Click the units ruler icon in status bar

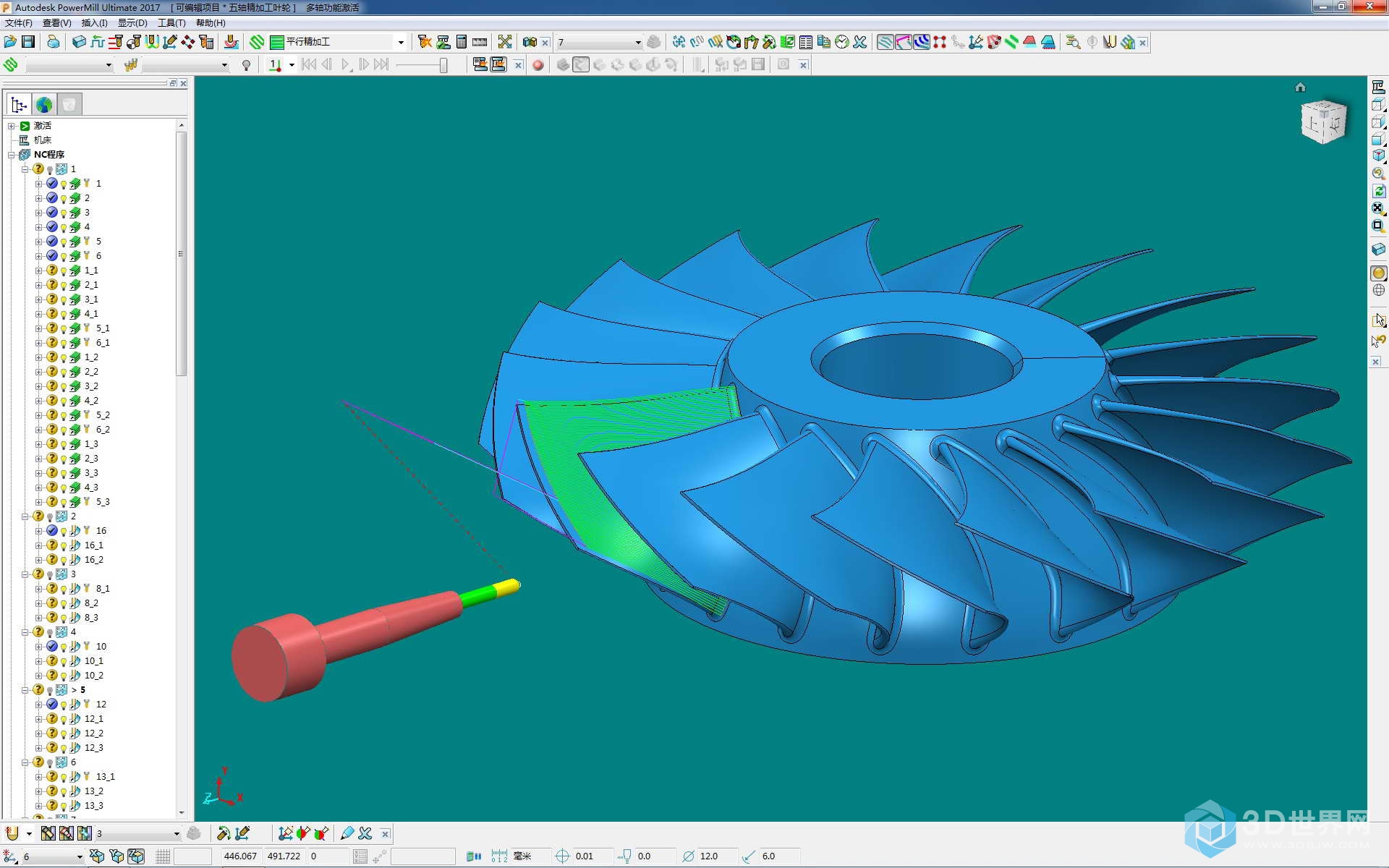(499, 856)
